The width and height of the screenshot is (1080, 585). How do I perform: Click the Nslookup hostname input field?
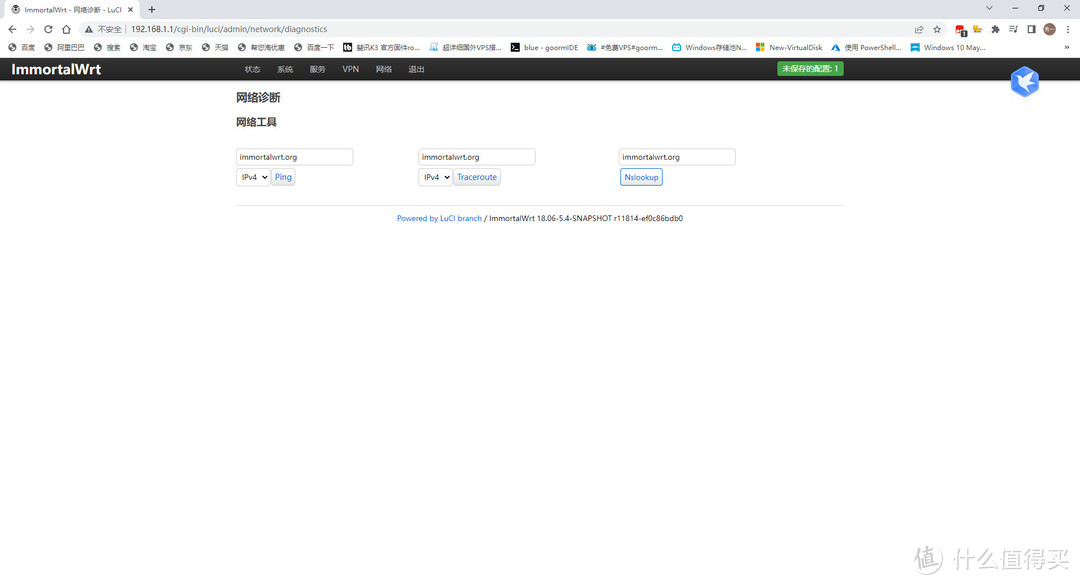click(677, 157)
